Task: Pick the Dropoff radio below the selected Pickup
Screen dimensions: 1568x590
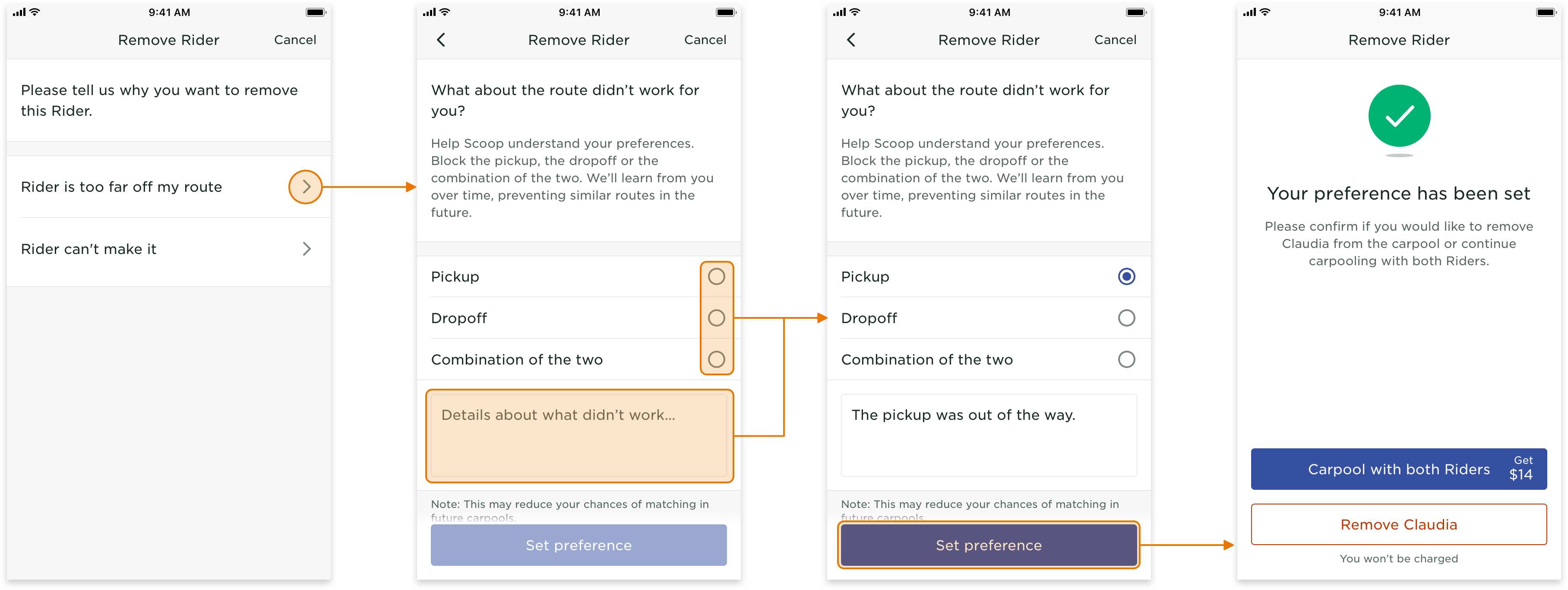Action: [1126, 318]
